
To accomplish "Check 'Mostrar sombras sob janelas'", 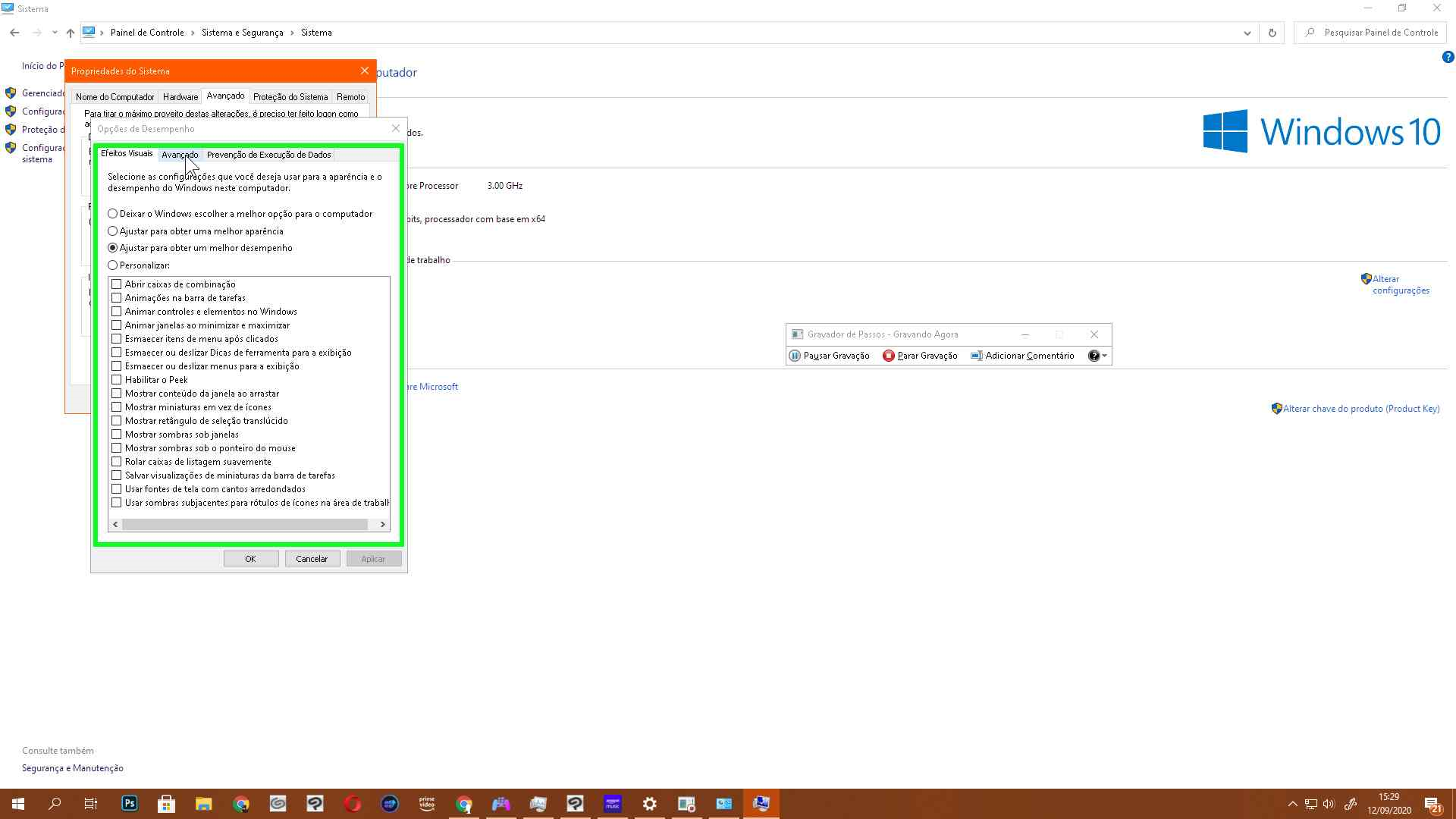I will click(x=117, y=435).
